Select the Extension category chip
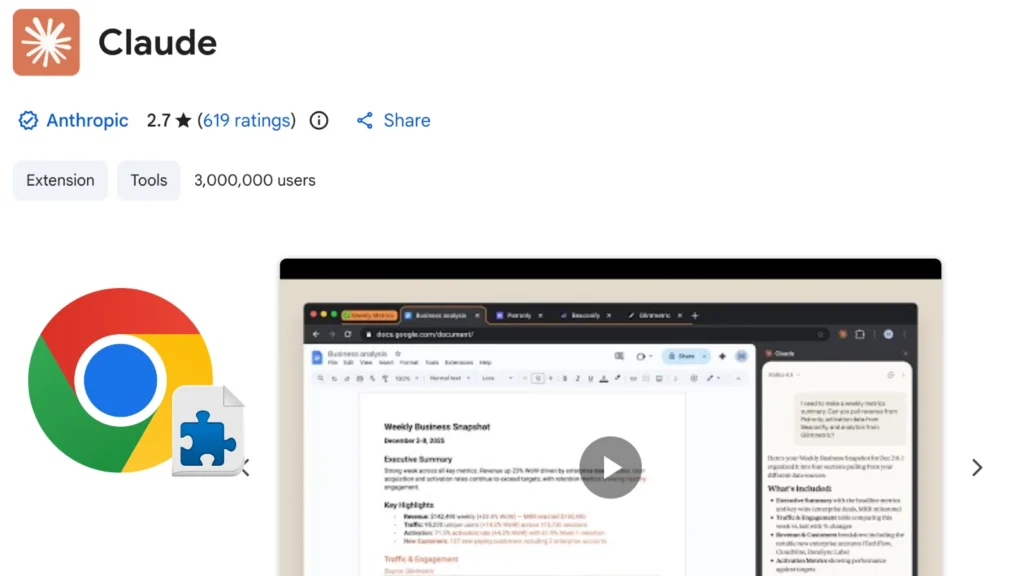 pyautogui.click(x=60, y=180)
